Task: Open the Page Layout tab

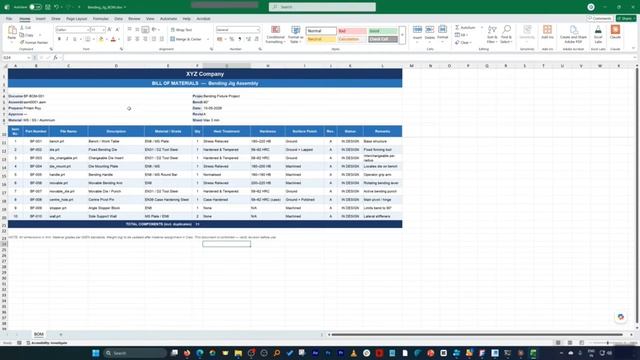Action: pos(76,19)
